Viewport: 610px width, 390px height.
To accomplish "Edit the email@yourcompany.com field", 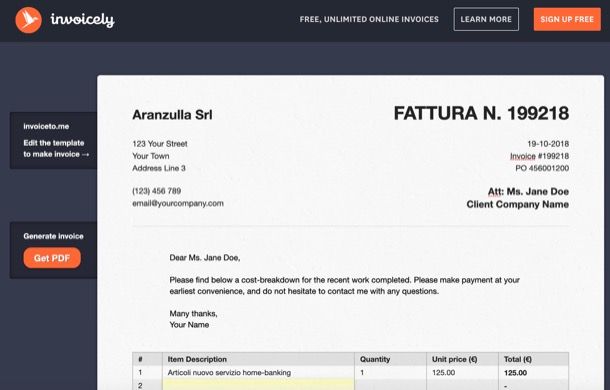I will pos(178,203).
